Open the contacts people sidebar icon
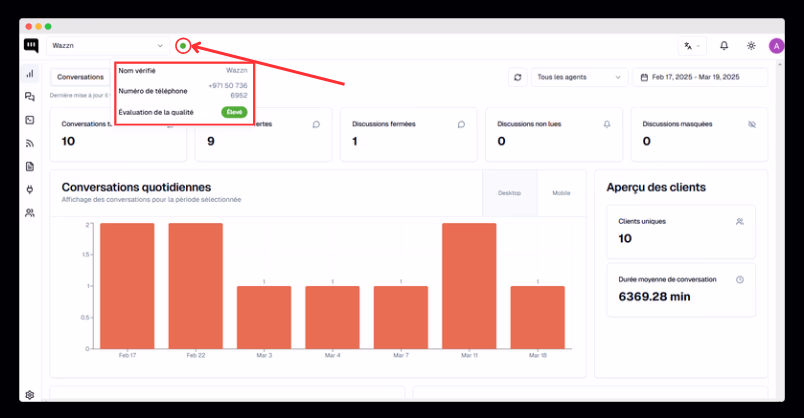The image size is (804, 418). [30, 213]
